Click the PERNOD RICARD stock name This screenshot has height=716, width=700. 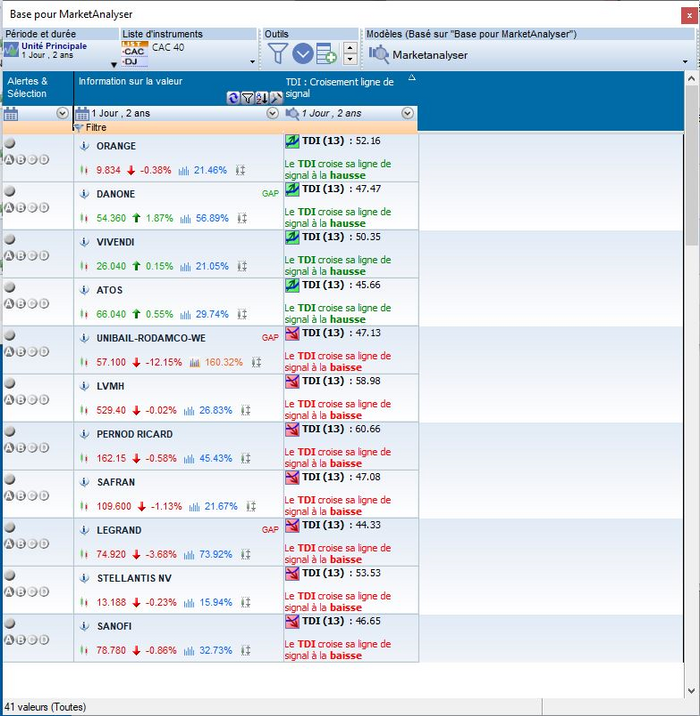click(135, 434)
